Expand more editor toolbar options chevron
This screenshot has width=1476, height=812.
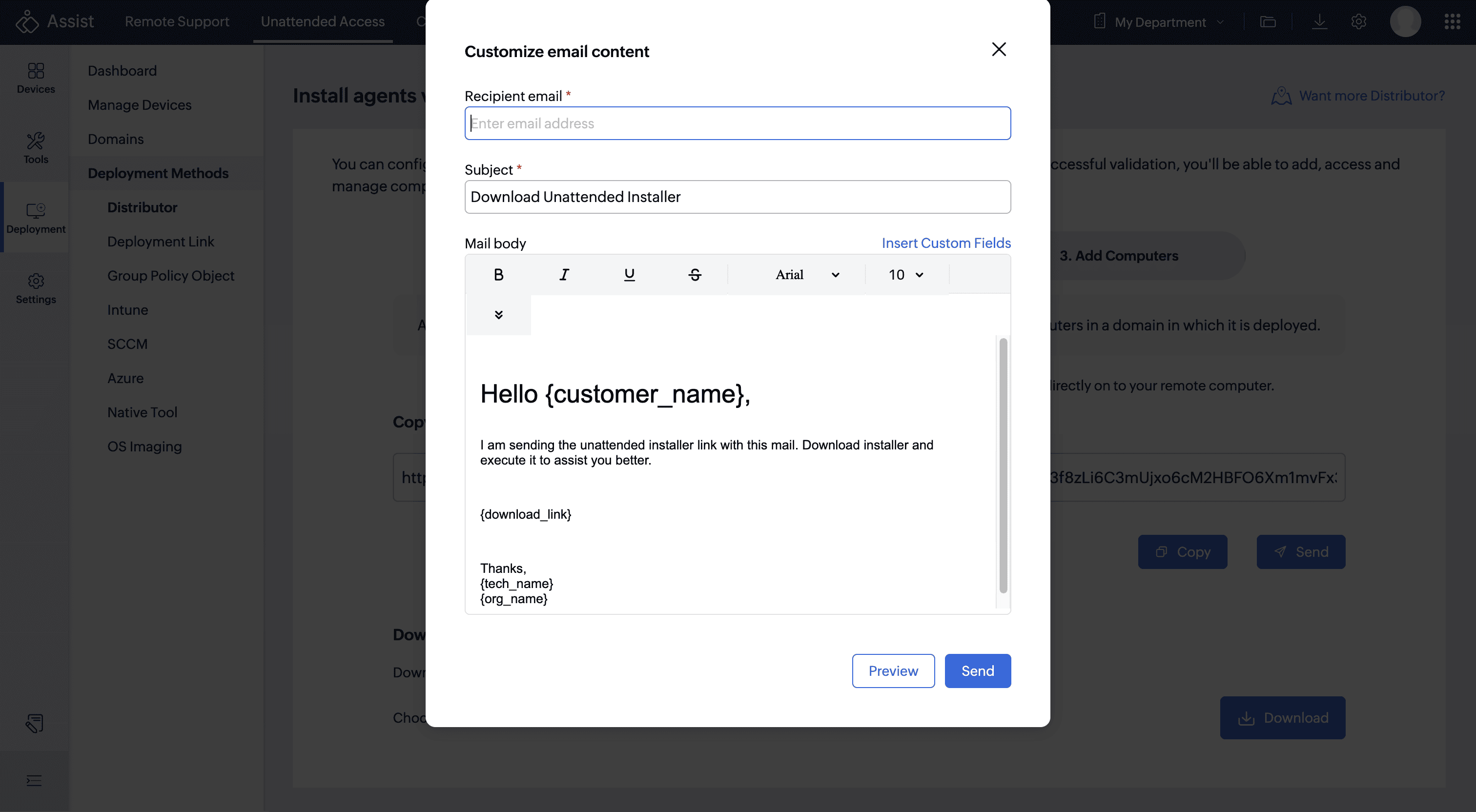tap(498, 315)
